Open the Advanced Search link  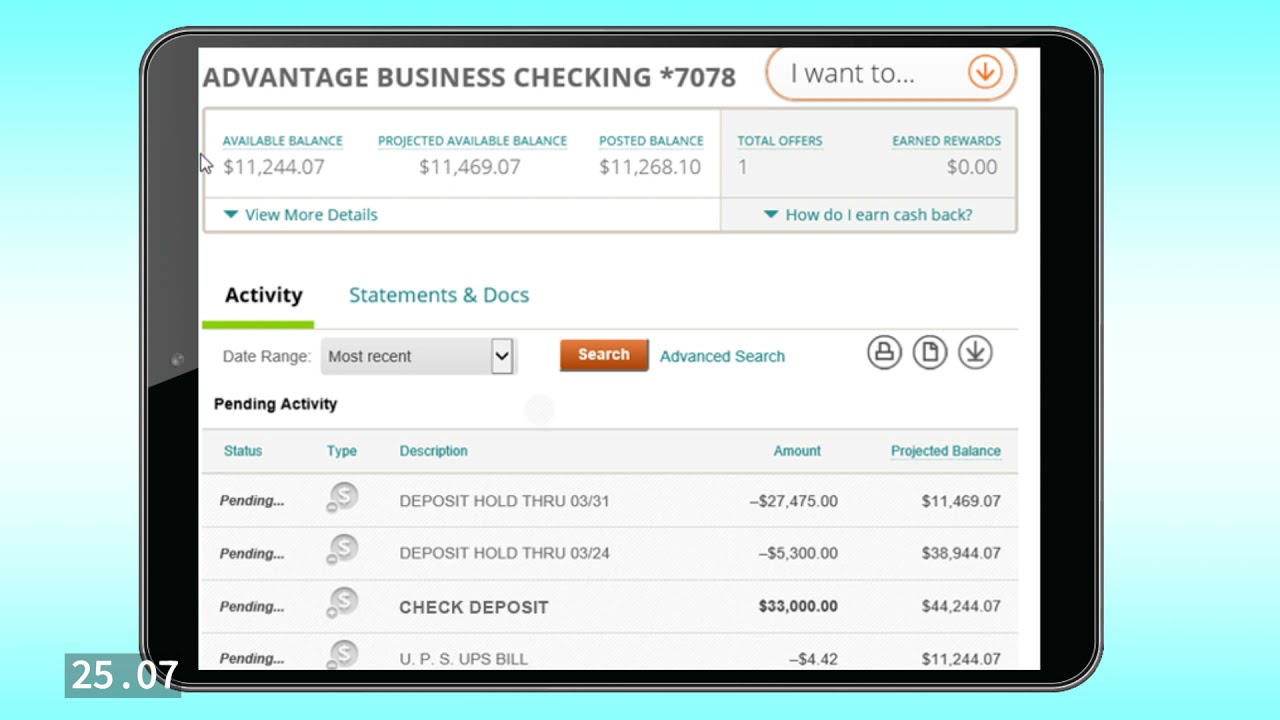[x=722, y=356]
